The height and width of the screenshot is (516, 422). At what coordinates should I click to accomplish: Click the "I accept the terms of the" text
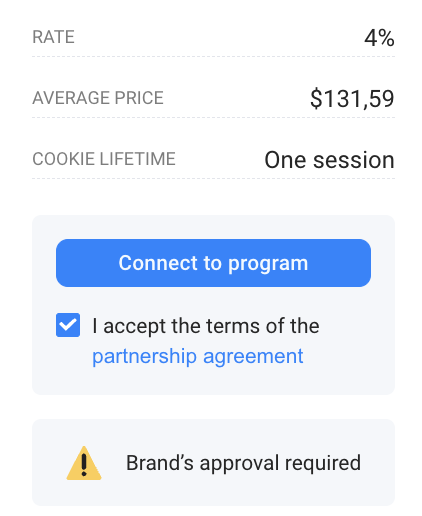206,326
